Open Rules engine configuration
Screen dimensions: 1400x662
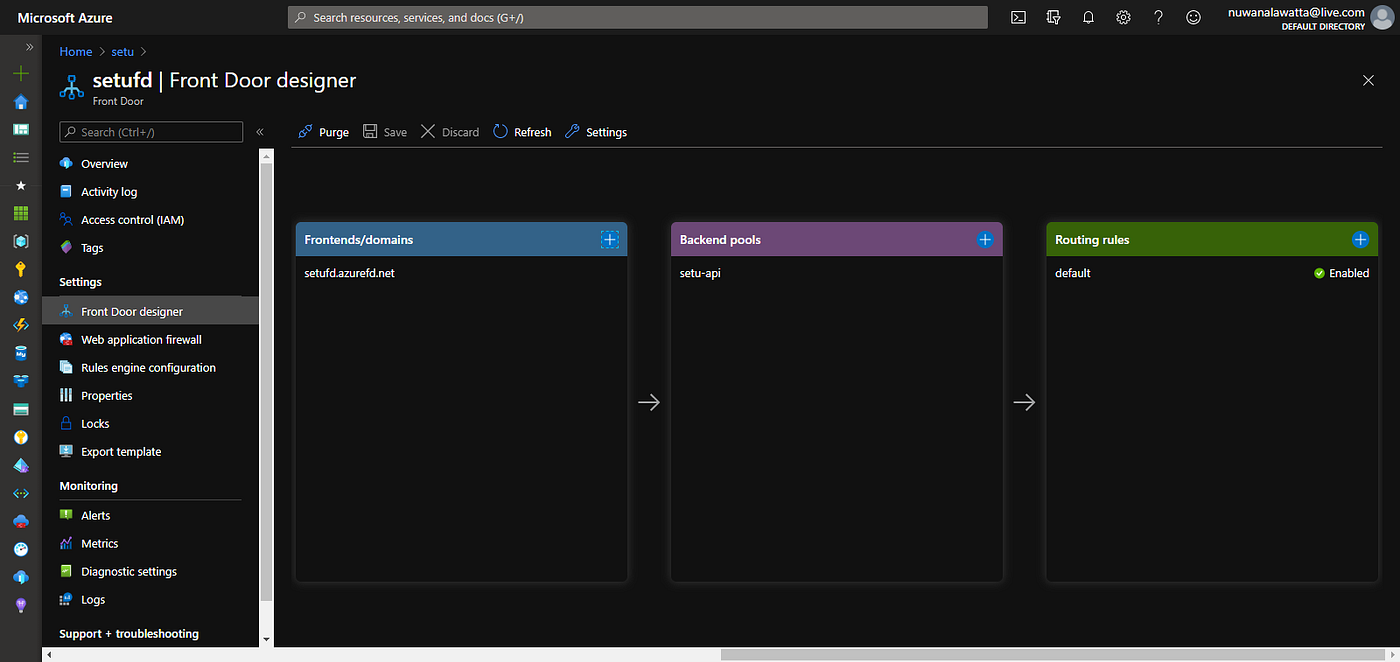coord(150,367)
